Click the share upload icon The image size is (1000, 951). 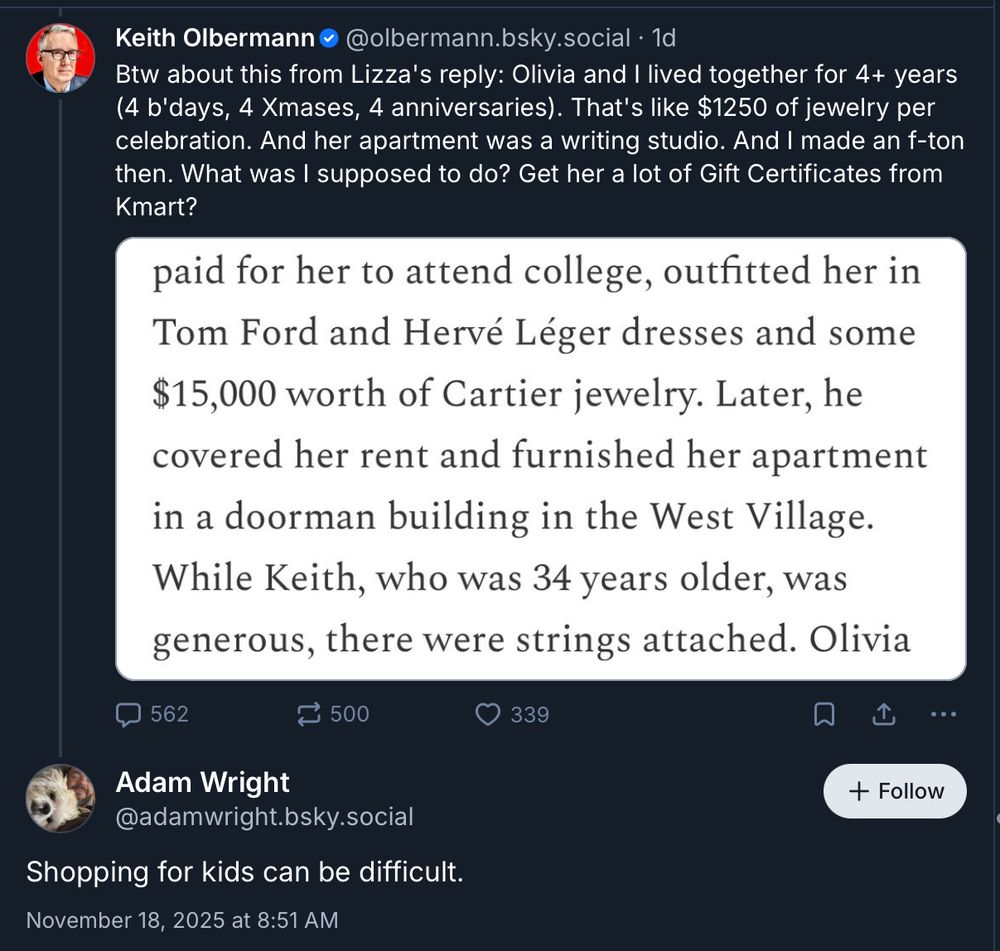click(884, 714)
